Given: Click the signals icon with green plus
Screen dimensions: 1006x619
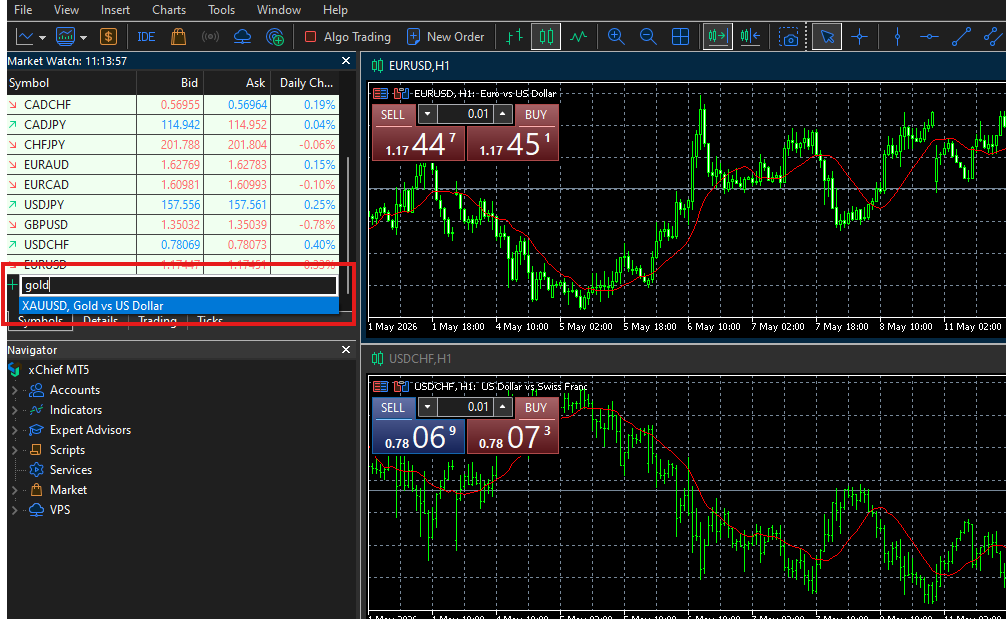Looking at the screenshot, I should tap(275, 37).
